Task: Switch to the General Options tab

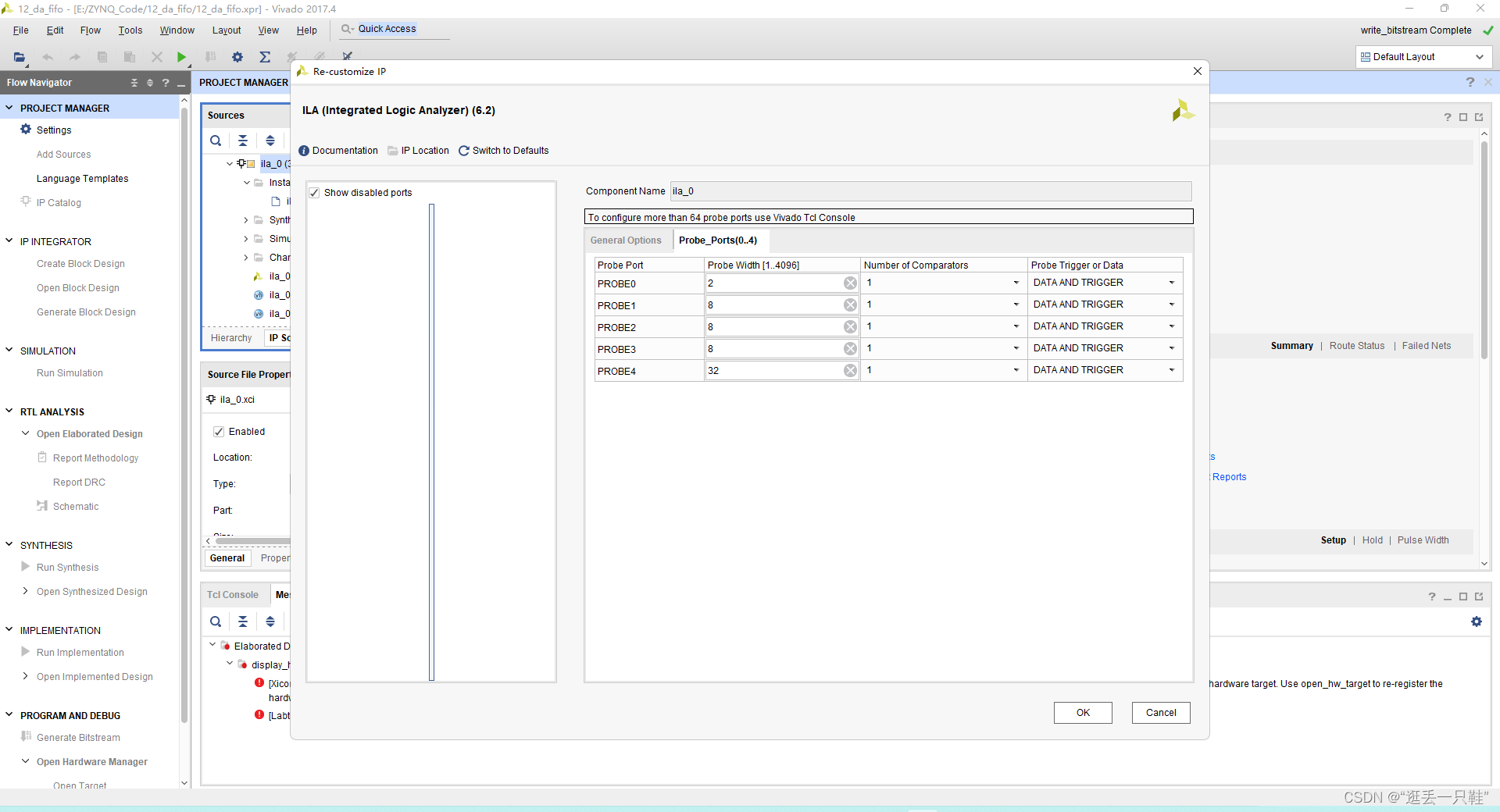Action: pos(626,240)
